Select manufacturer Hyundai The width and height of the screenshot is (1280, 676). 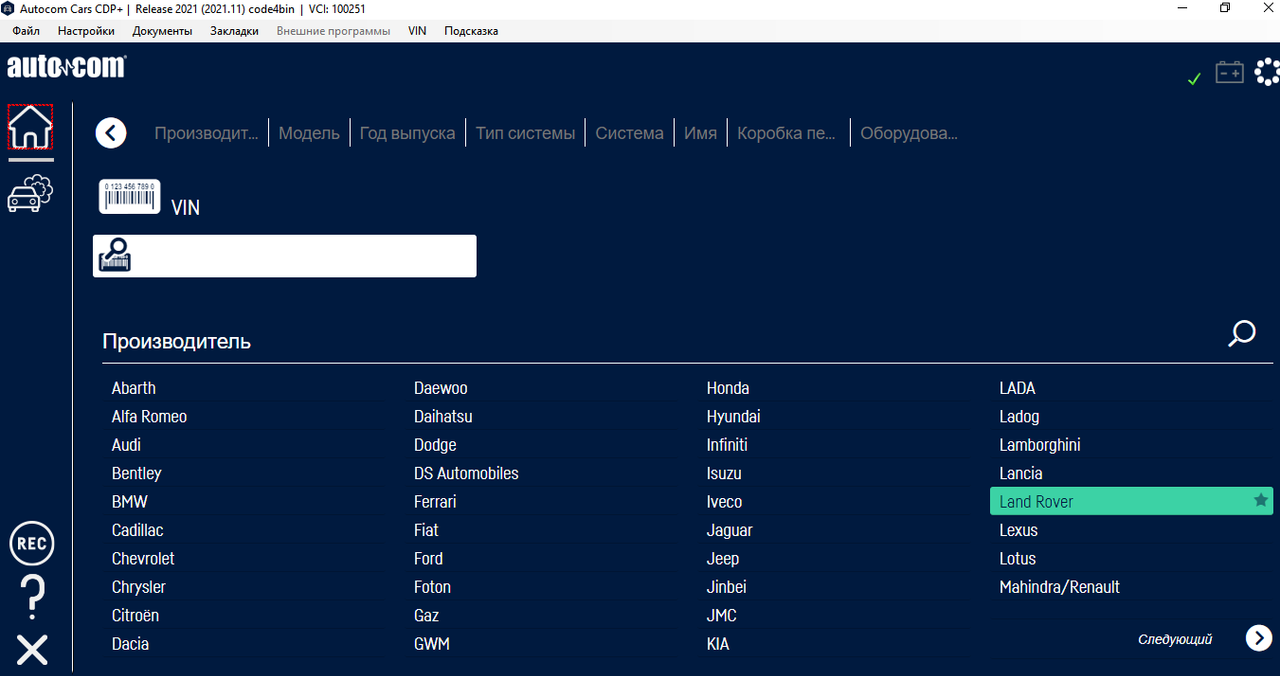[733, 416]
